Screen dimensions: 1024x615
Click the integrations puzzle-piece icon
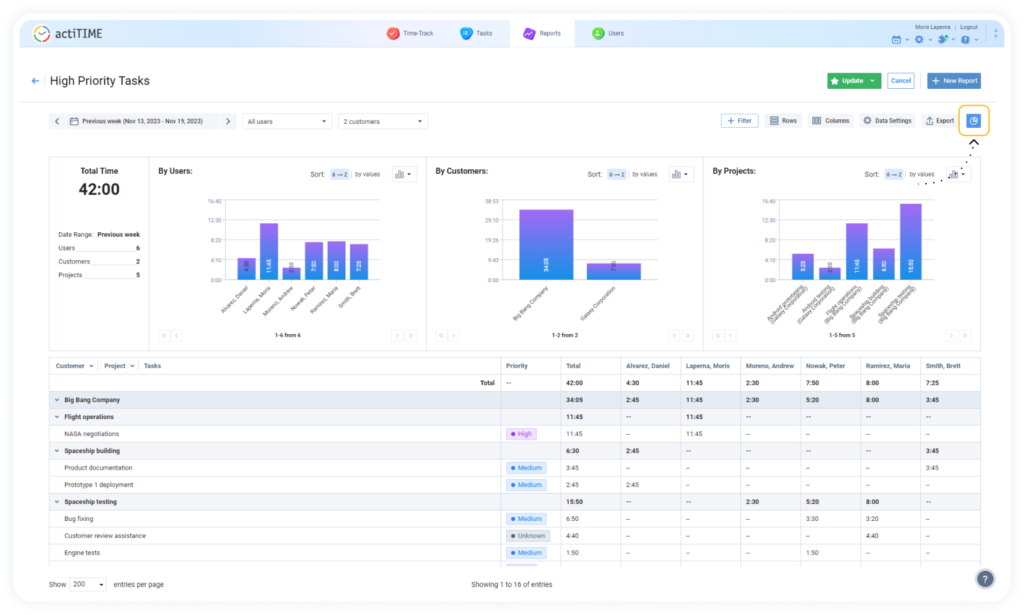click(x=942, y=37)
